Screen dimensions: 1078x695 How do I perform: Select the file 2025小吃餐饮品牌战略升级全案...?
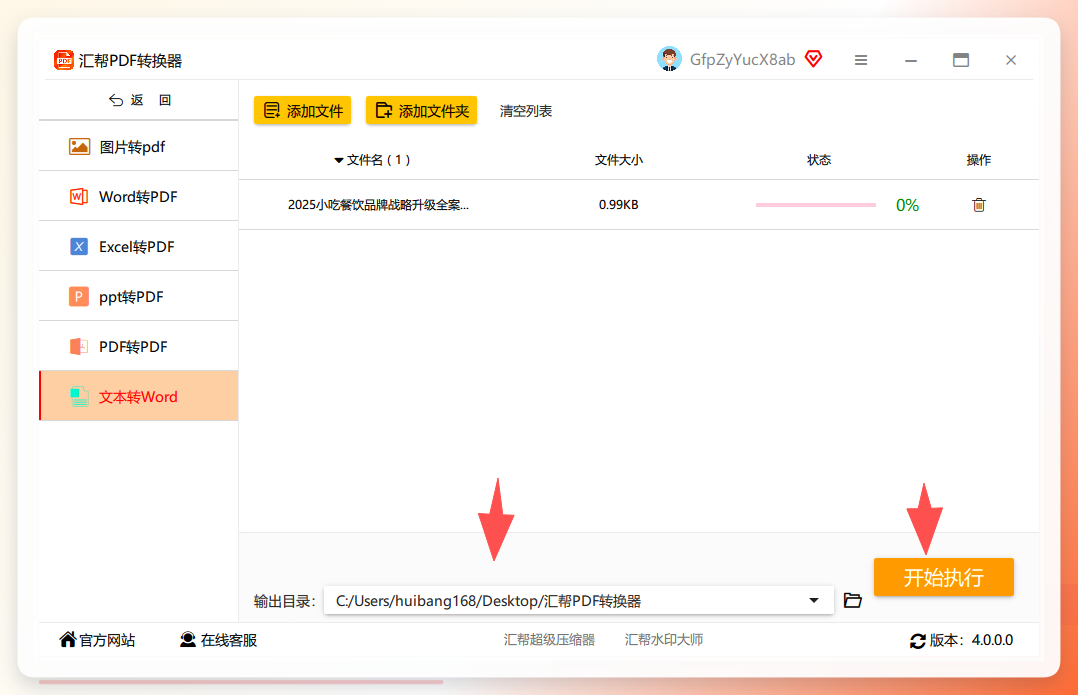coord(378,205)
